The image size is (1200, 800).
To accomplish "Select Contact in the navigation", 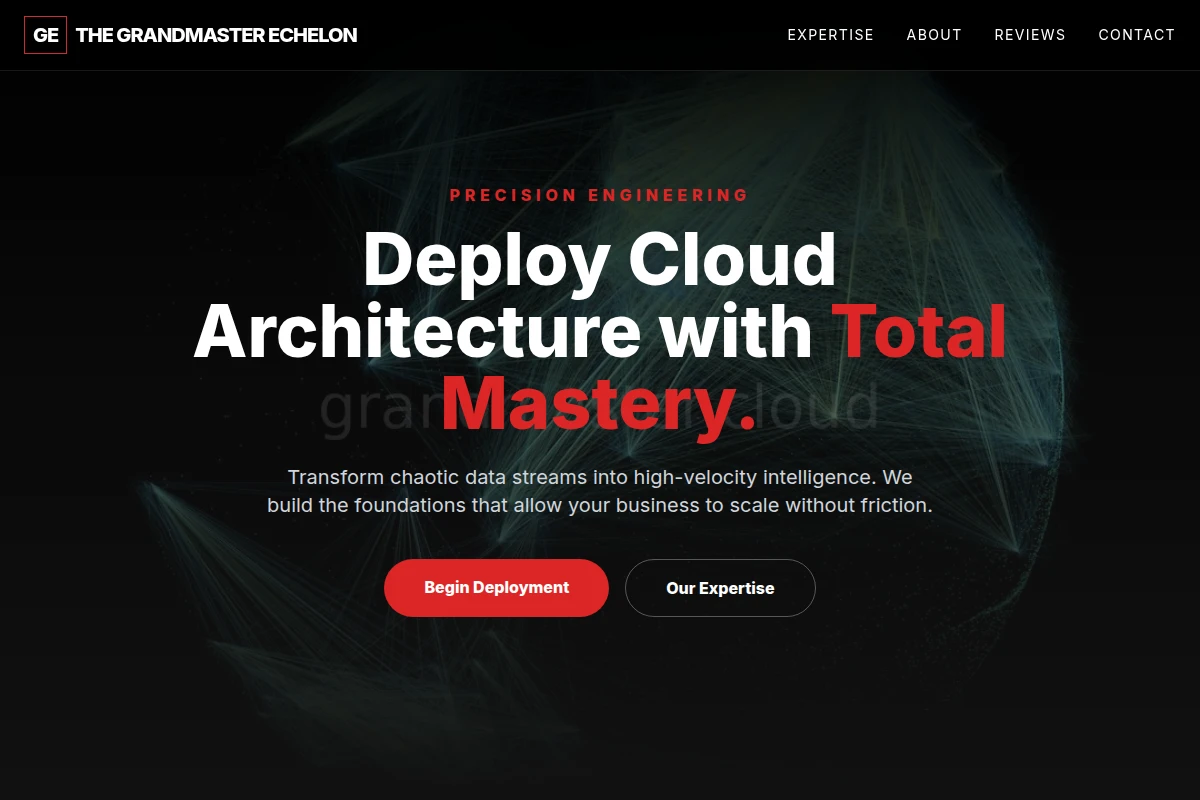I will [x=1136, y=35].
